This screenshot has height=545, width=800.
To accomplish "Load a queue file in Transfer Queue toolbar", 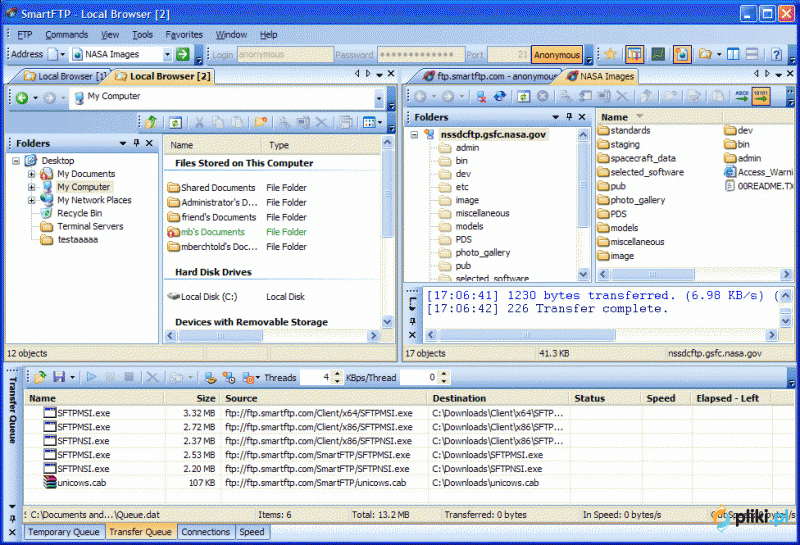I will [40, 378].
